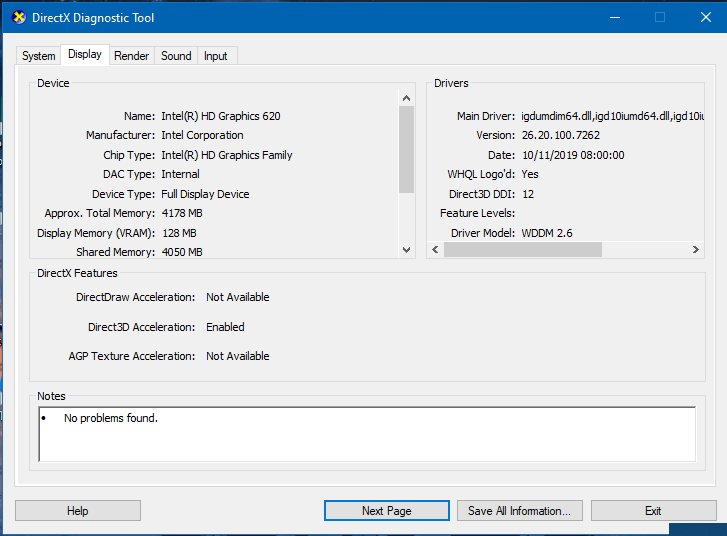The width and height of the screenshot is (727, 536).
Task: Select the device name Intel(R) HD Graphics 620
Action: click(221, 116)
